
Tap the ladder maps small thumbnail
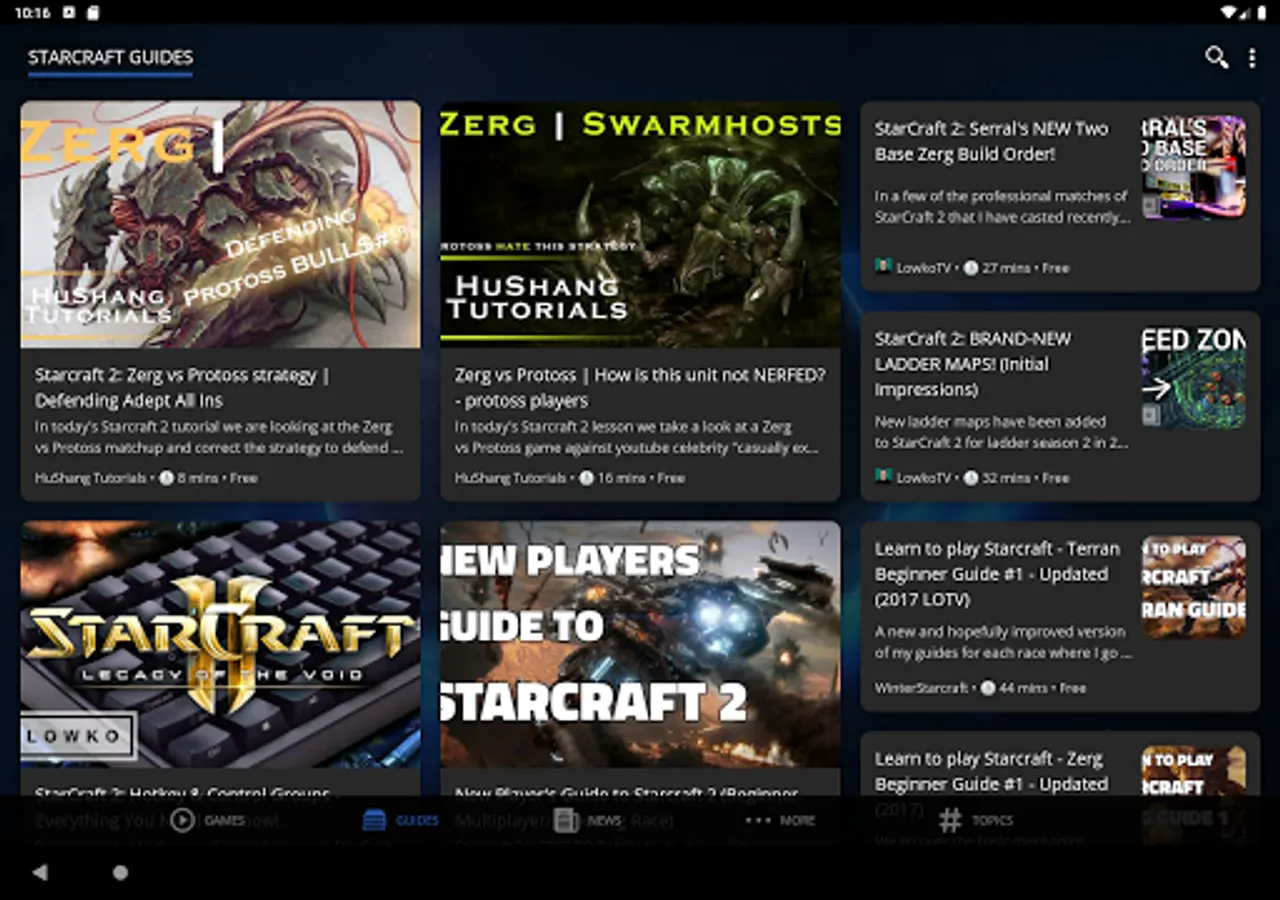(x=1194, y=377)
